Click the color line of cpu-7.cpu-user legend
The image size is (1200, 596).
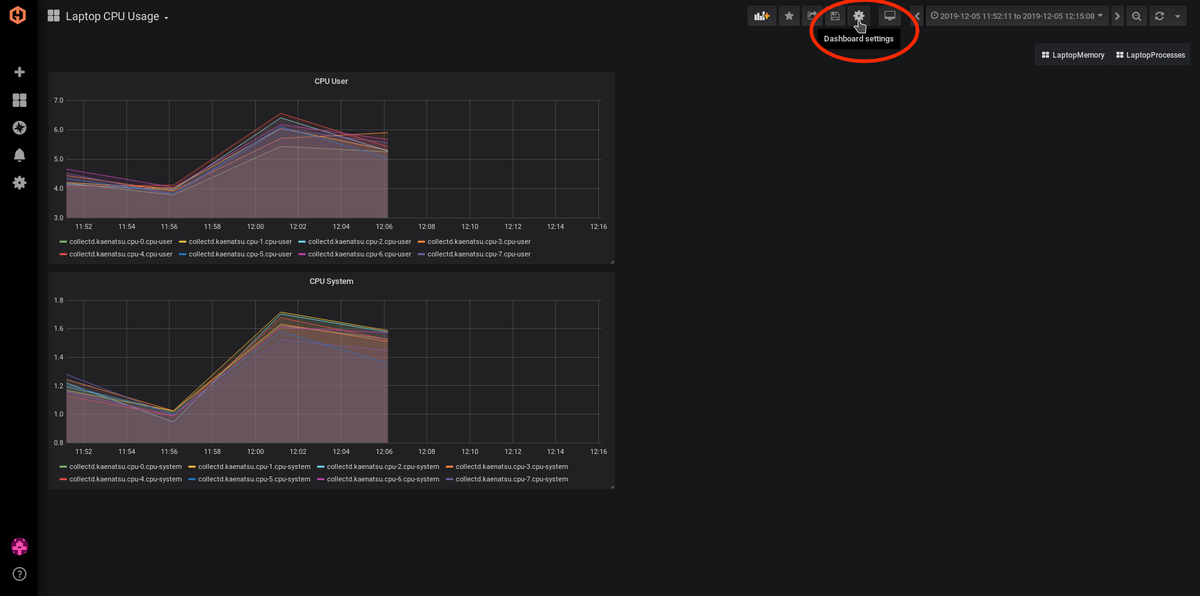pyautogui.click(x=422, y=254)
